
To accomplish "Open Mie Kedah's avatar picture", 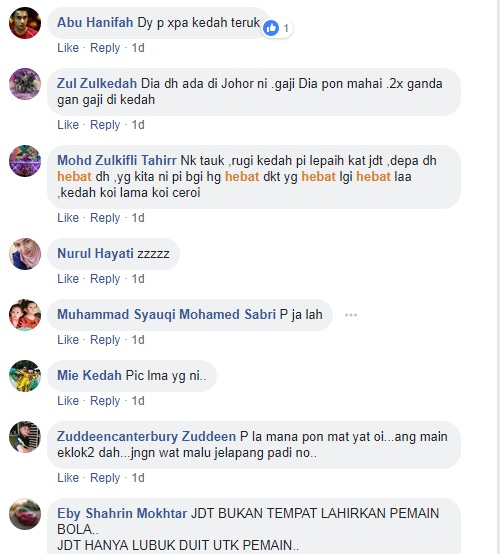I will tap(25, 376).
